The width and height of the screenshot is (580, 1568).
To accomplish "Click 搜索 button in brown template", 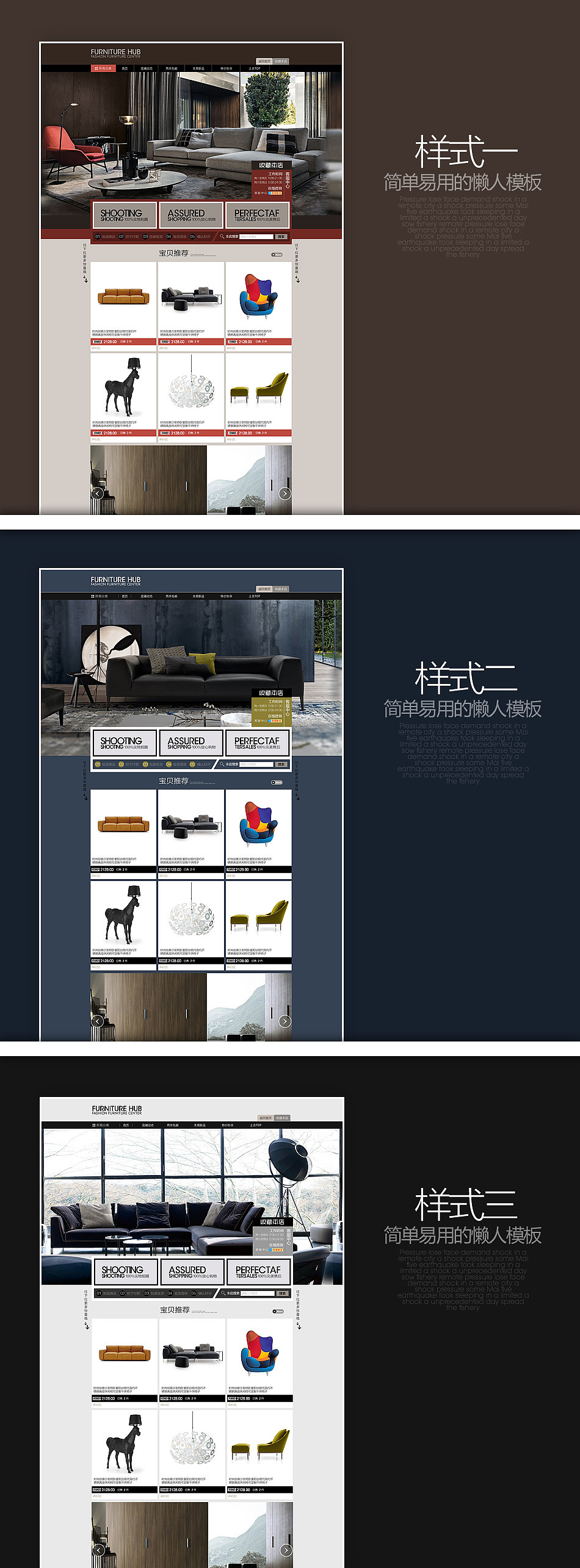I will pyautogui.click(x=281, y=236).
